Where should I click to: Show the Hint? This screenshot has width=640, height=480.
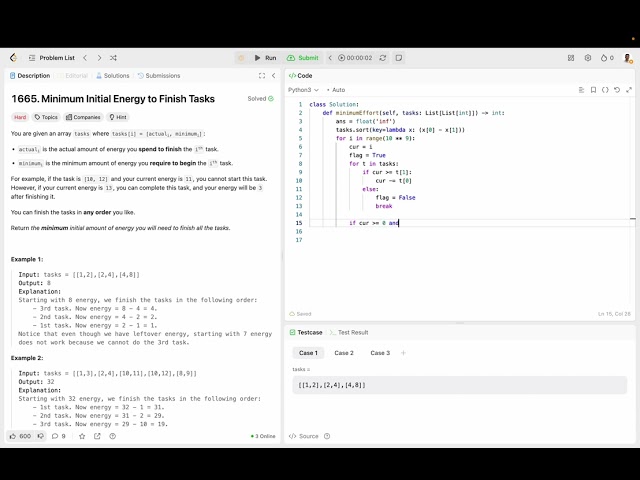click(118, 117)
